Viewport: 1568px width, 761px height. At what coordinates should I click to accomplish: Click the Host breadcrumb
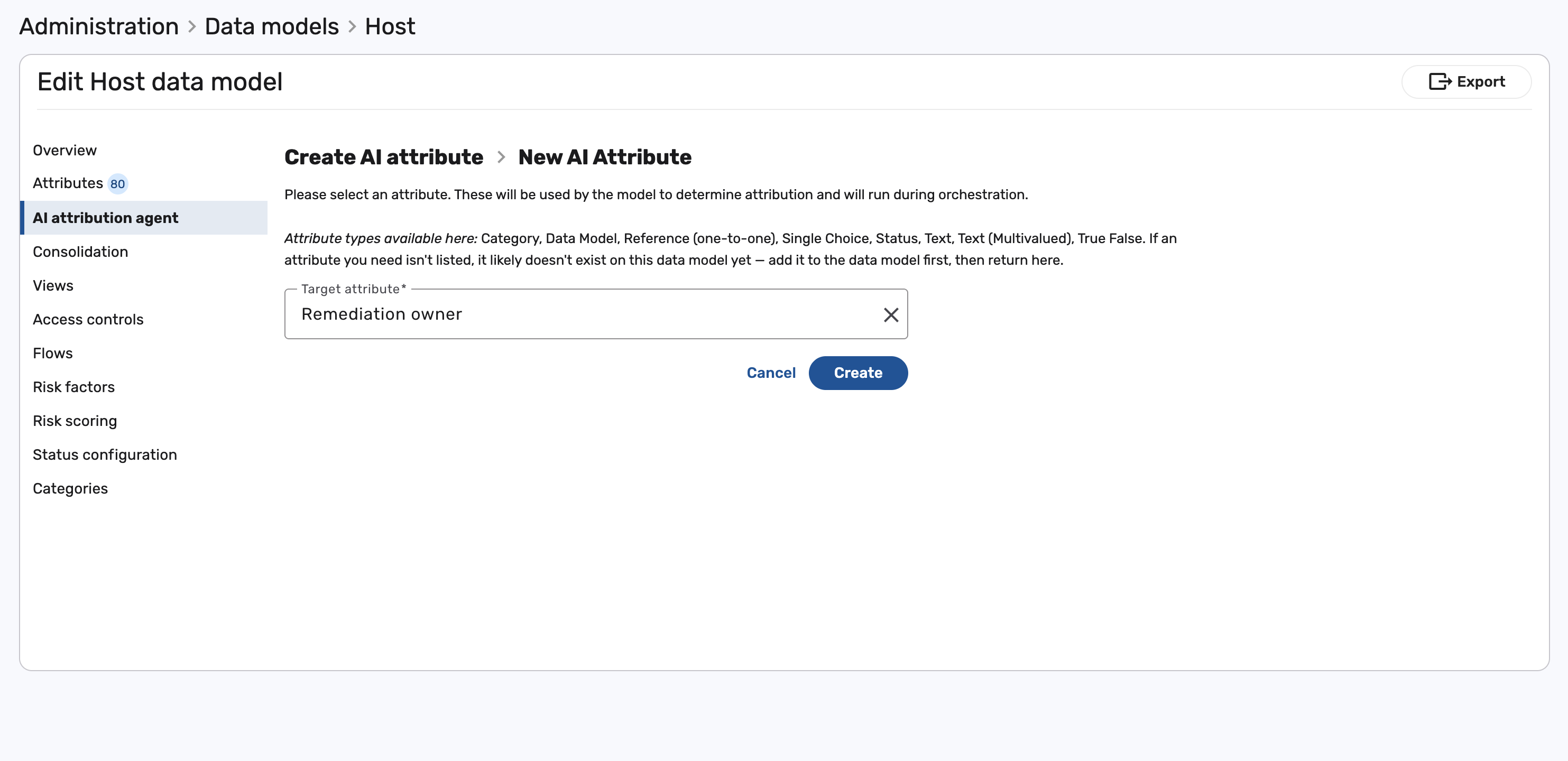[390, 26]
